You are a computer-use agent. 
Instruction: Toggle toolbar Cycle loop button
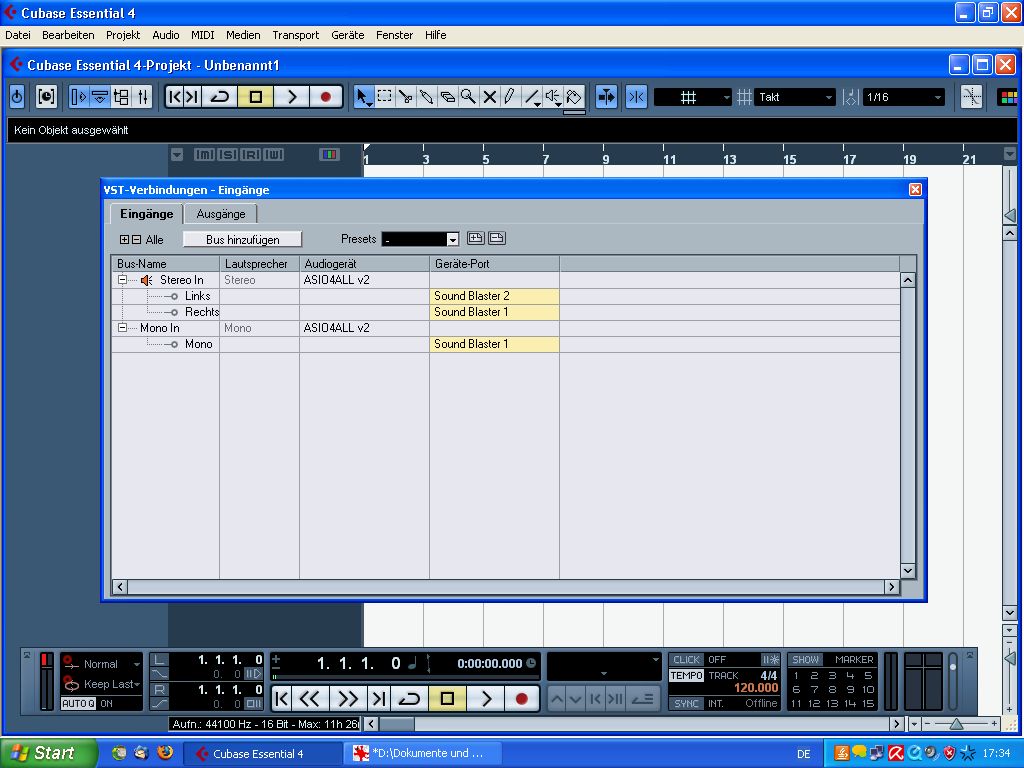(x=219, y=97)
